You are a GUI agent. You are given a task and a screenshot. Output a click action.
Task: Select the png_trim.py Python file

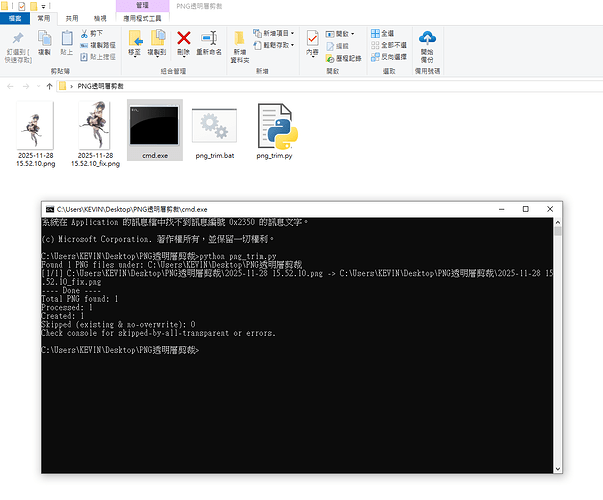tap(274, 130)
